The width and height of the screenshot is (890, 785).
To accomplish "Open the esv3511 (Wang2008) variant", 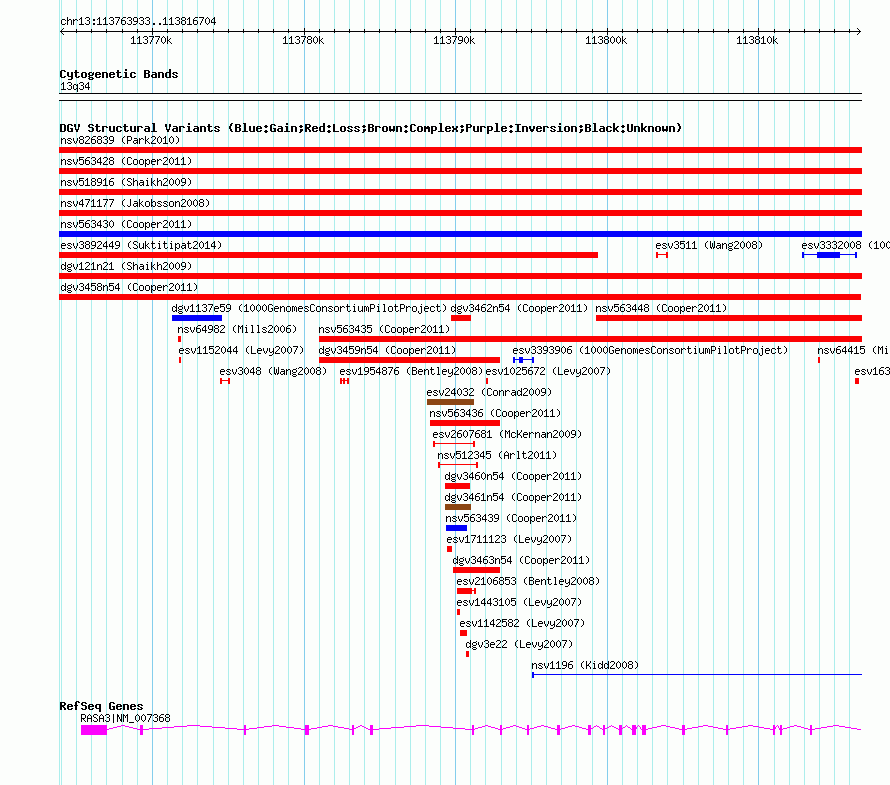I will (709, 245).
